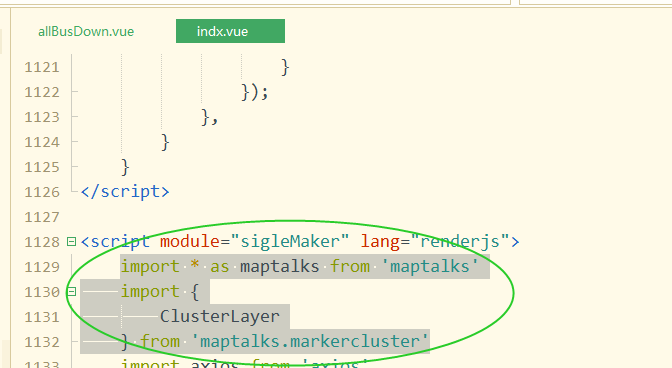This screenshot has width=672, height=368.
Task: Click the import keyword on line 1130
Action: [150, 292]
